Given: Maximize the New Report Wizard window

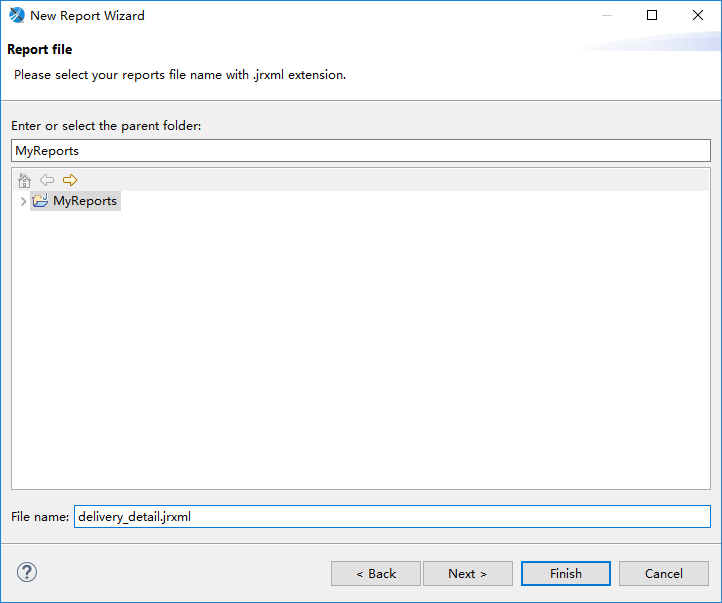Looking at the screenshot, I should click(x=652, y=15).
